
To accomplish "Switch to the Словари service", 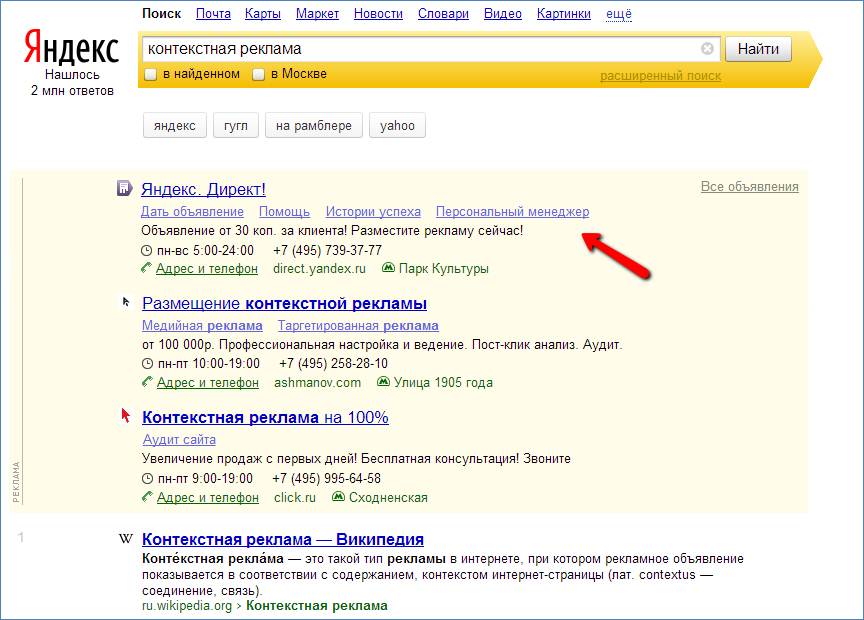I will pos(443,13).
